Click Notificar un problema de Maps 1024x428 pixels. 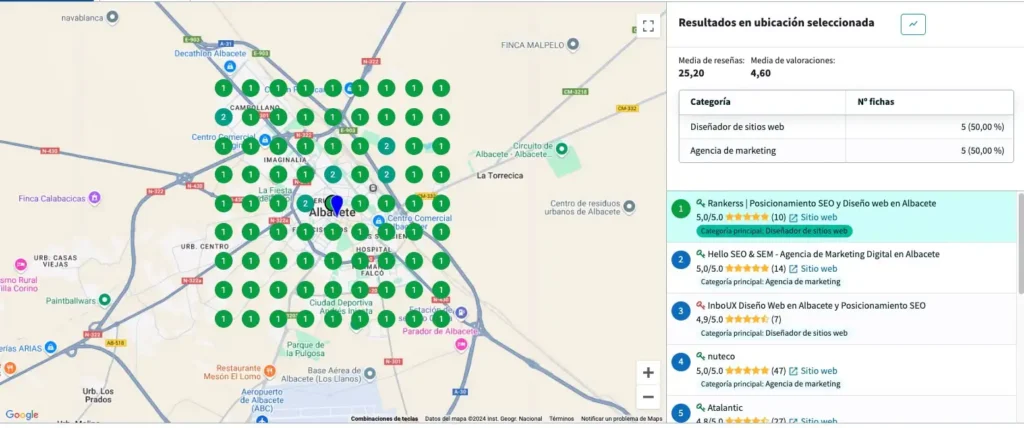tap(621, 419)
